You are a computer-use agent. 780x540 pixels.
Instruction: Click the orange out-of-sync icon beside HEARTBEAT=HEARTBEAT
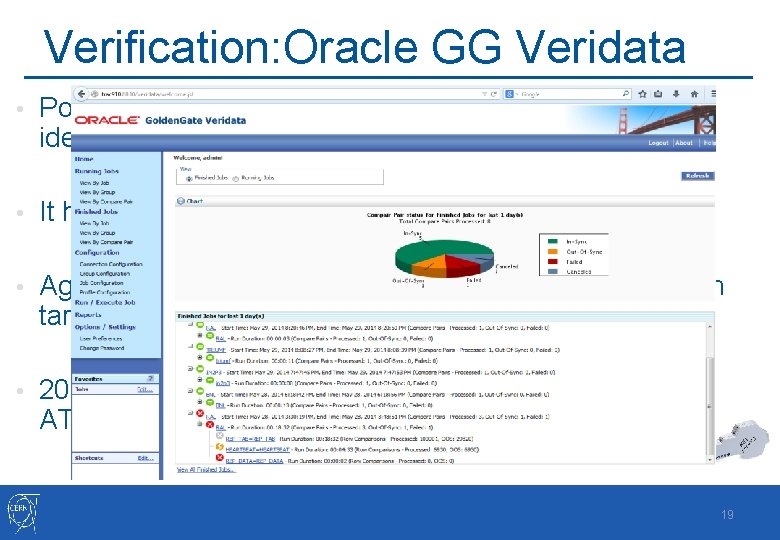coord(219,447)
